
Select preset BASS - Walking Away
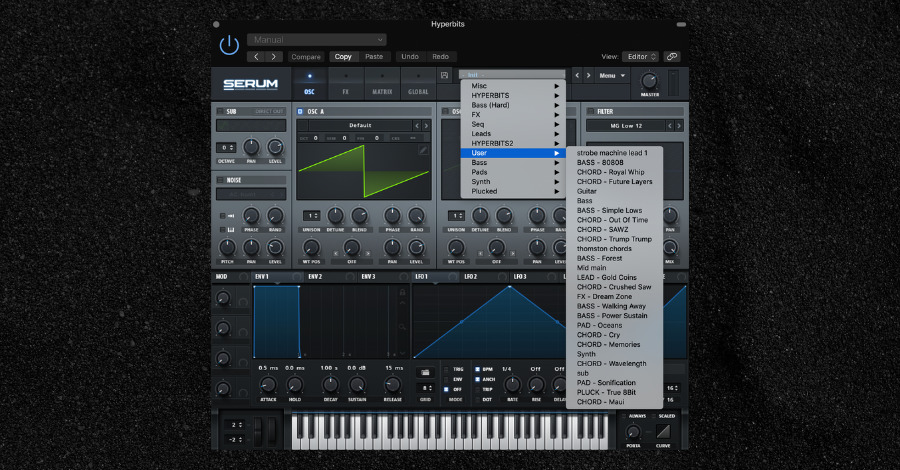pyautogui.click(x=614, y=306)
